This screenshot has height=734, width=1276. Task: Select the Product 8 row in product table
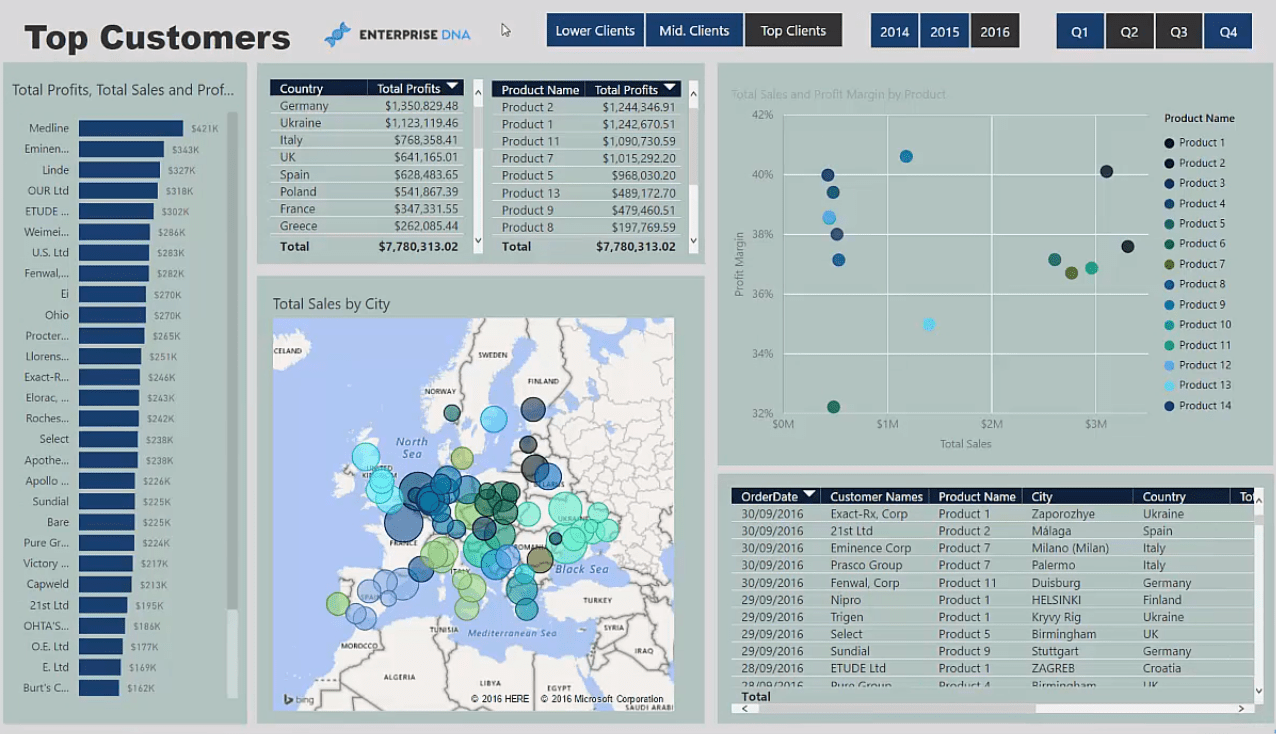587,227
